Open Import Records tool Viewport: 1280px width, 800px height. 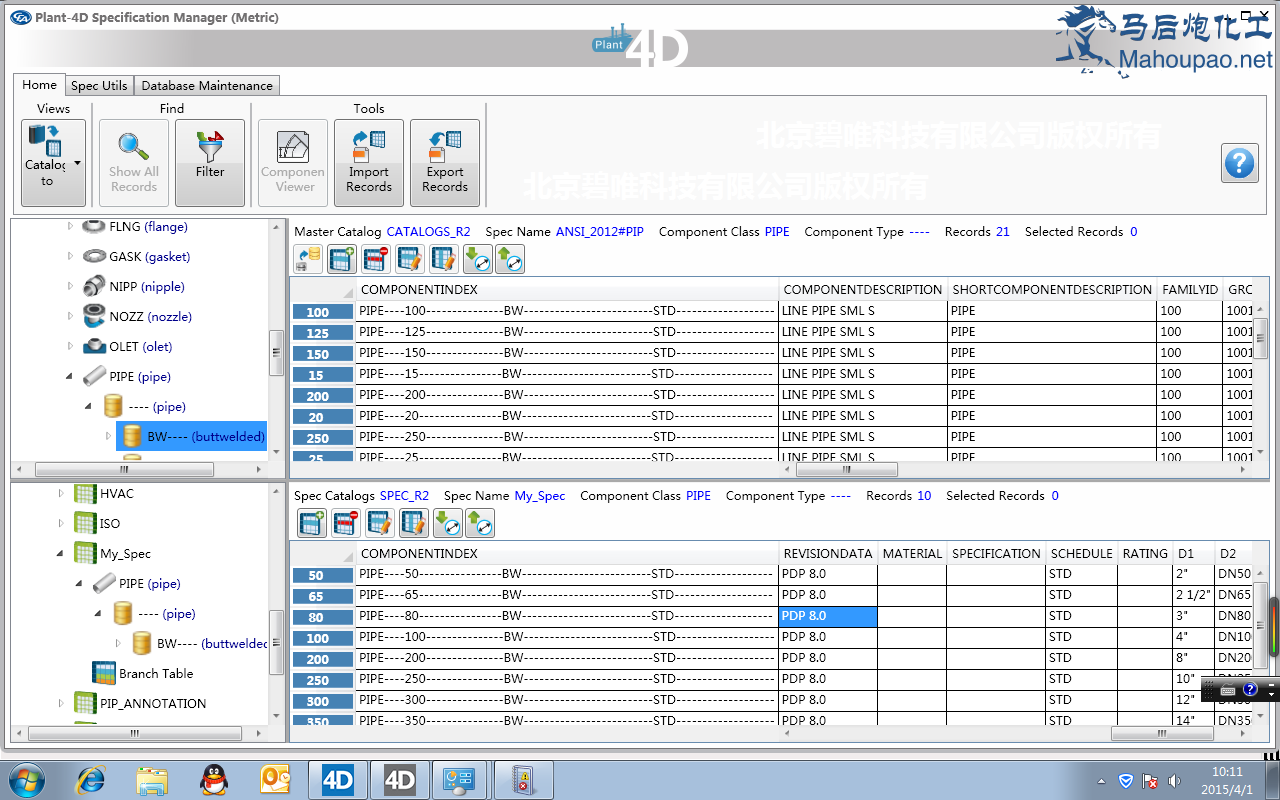coord(369,162)
